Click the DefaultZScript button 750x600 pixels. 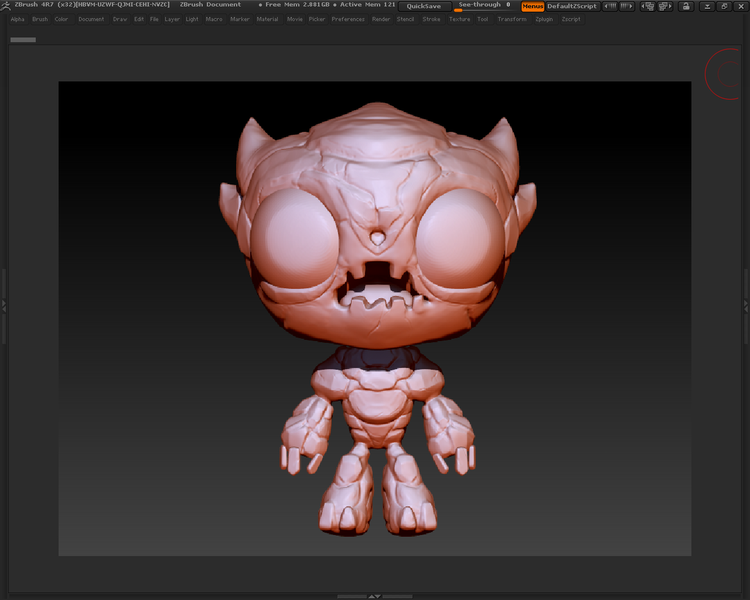pyautogui.click(x=572, y=6)
